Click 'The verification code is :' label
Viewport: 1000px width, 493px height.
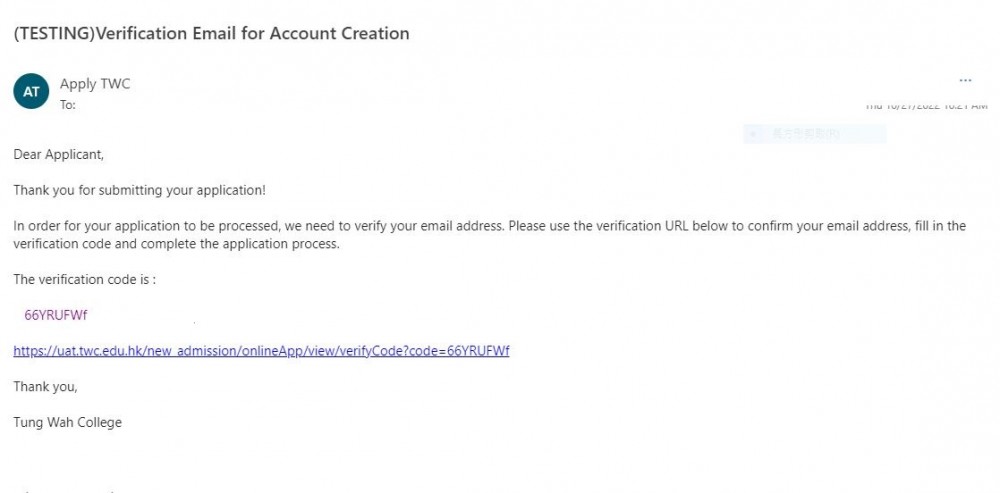[84, 280]
